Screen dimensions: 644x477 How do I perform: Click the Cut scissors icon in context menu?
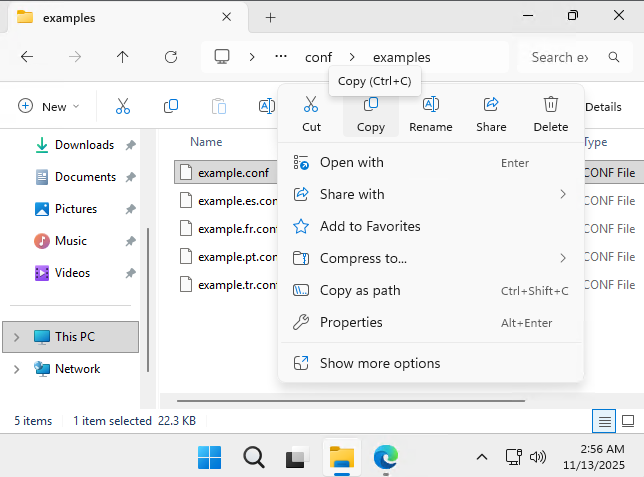311,105
